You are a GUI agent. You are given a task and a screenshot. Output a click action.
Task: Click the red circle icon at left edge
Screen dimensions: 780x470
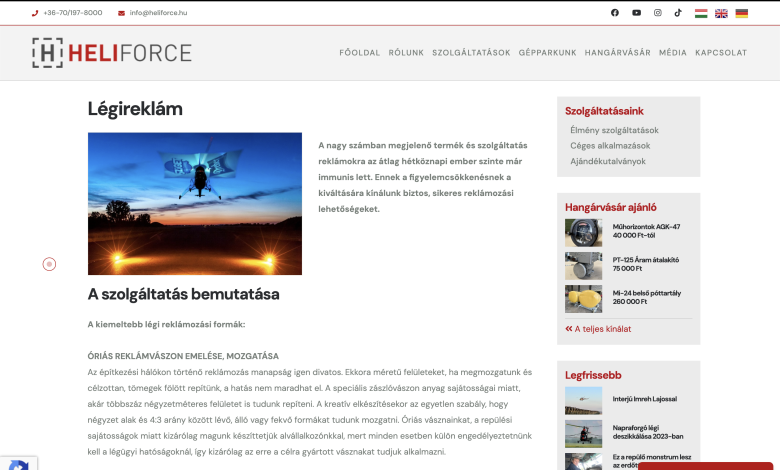pos(49,264)
